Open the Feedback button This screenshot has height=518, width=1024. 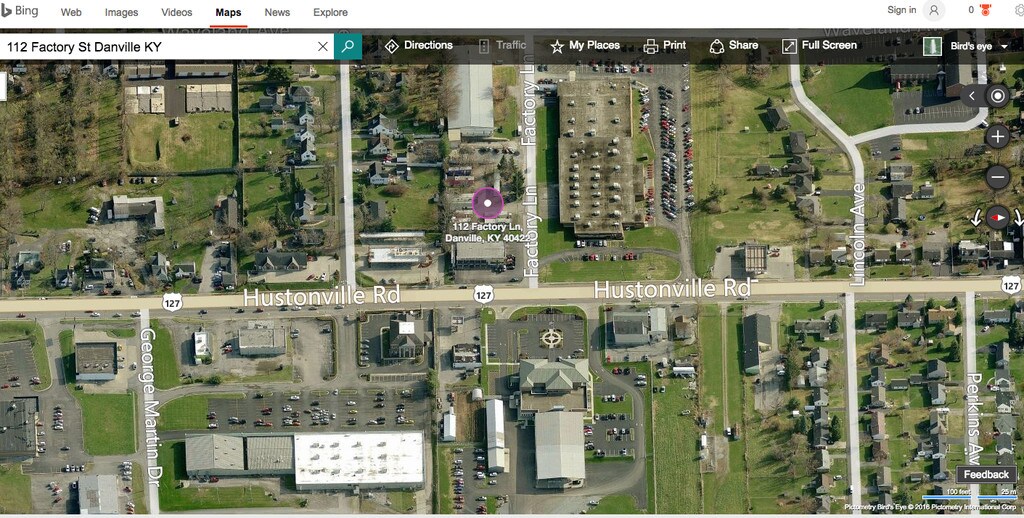pyautogui.click(x=986, y=474)
